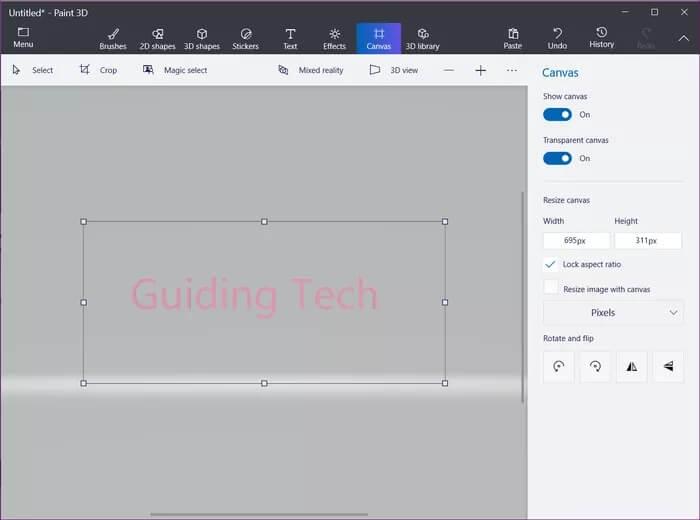Image resolution: width=700 pixels, height=520 pixels.
Task: Choose the Select tool
Action: click(x=33, y=70)
